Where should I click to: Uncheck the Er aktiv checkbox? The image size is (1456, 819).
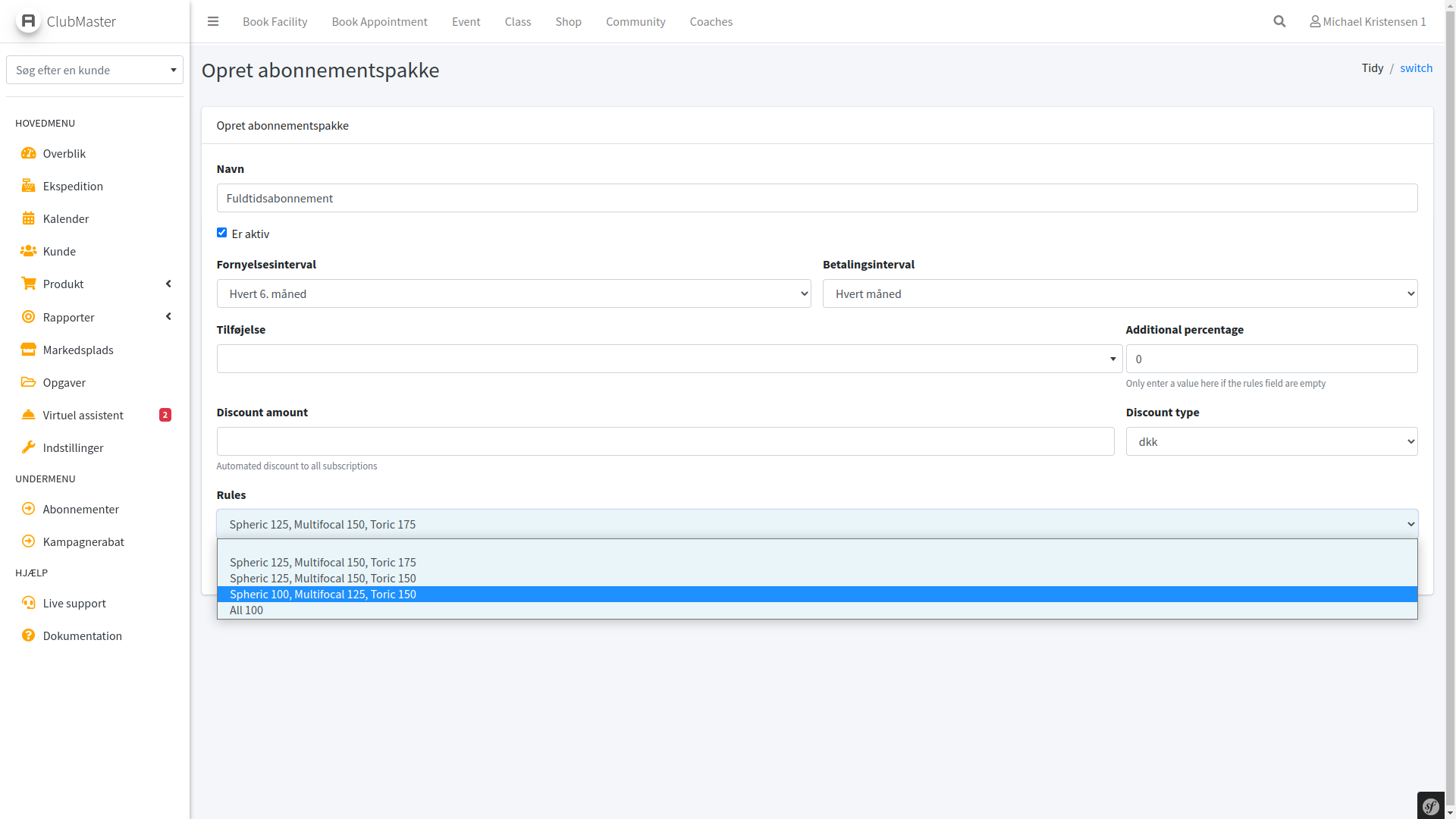[221, 233]
